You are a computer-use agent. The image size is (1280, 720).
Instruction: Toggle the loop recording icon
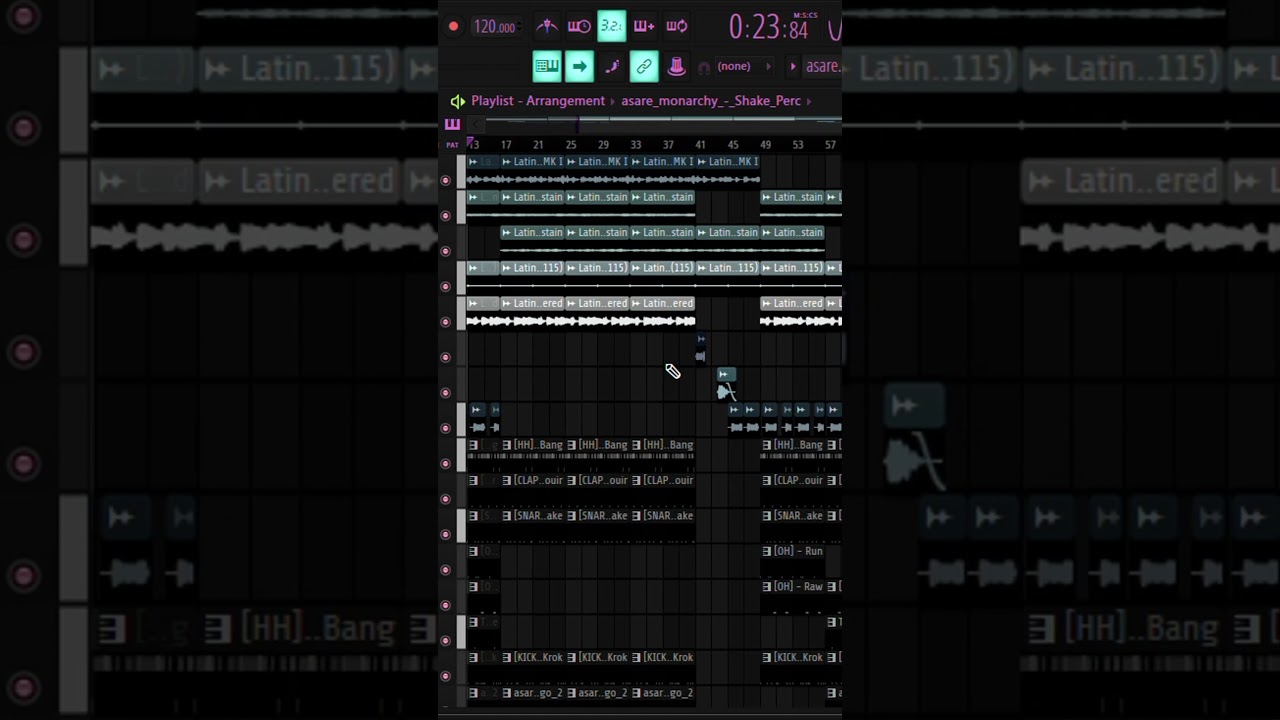677,27
